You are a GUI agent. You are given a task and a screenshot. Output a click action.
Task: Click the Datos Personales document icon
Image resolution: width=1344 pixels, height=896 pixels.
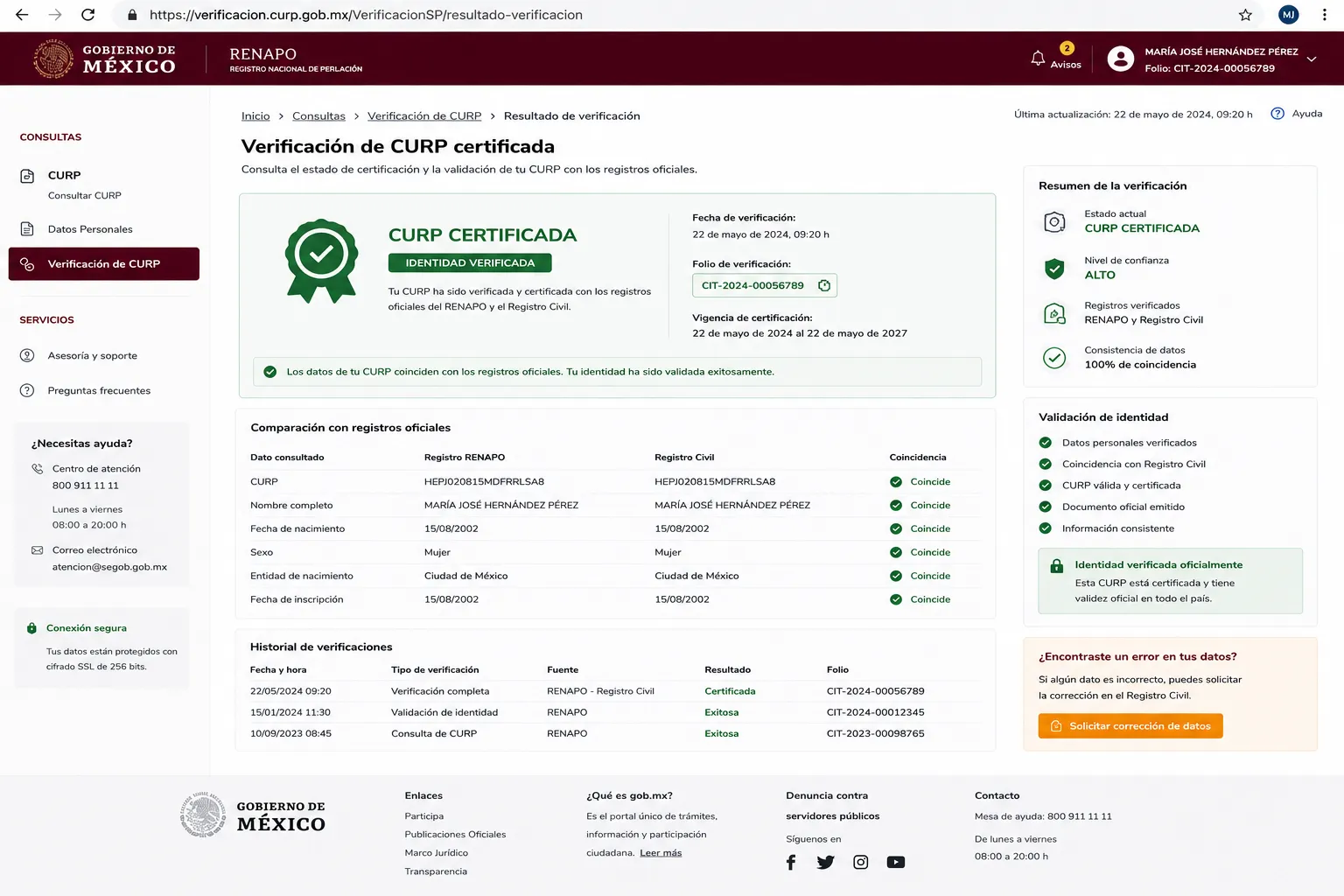pyautogui.click(x=27, y=229)
